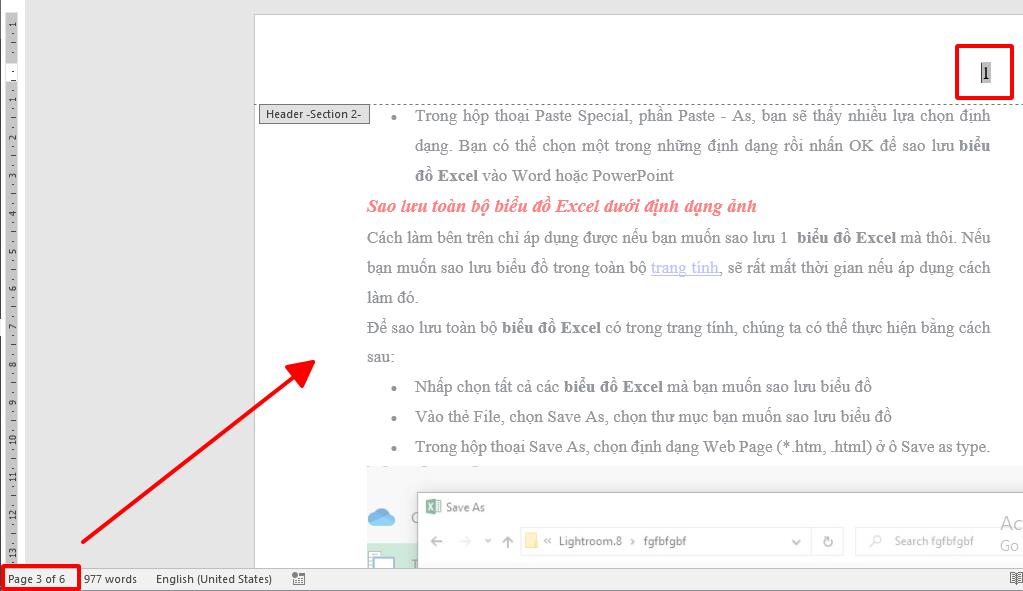The image size is (1023, 591).
Task: Click the "Header -Section 2-" label tab
Action: click(313, 114)
